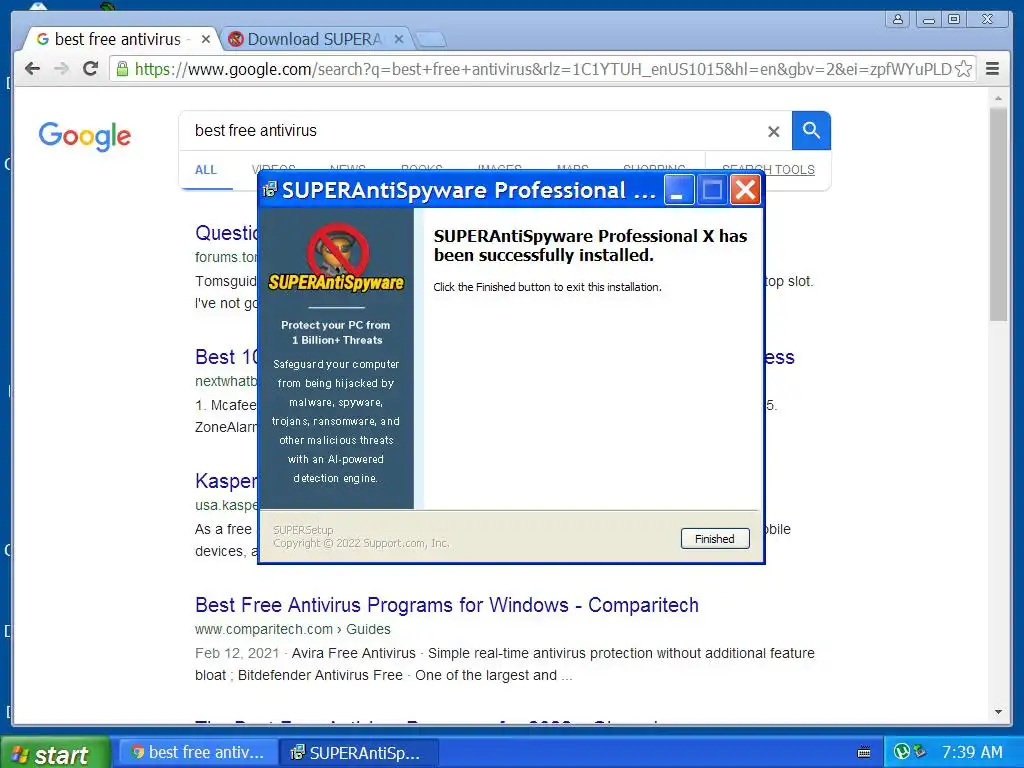Click the keyboard icon in taskbar
1024x768 pixels.
pos(864,752)
